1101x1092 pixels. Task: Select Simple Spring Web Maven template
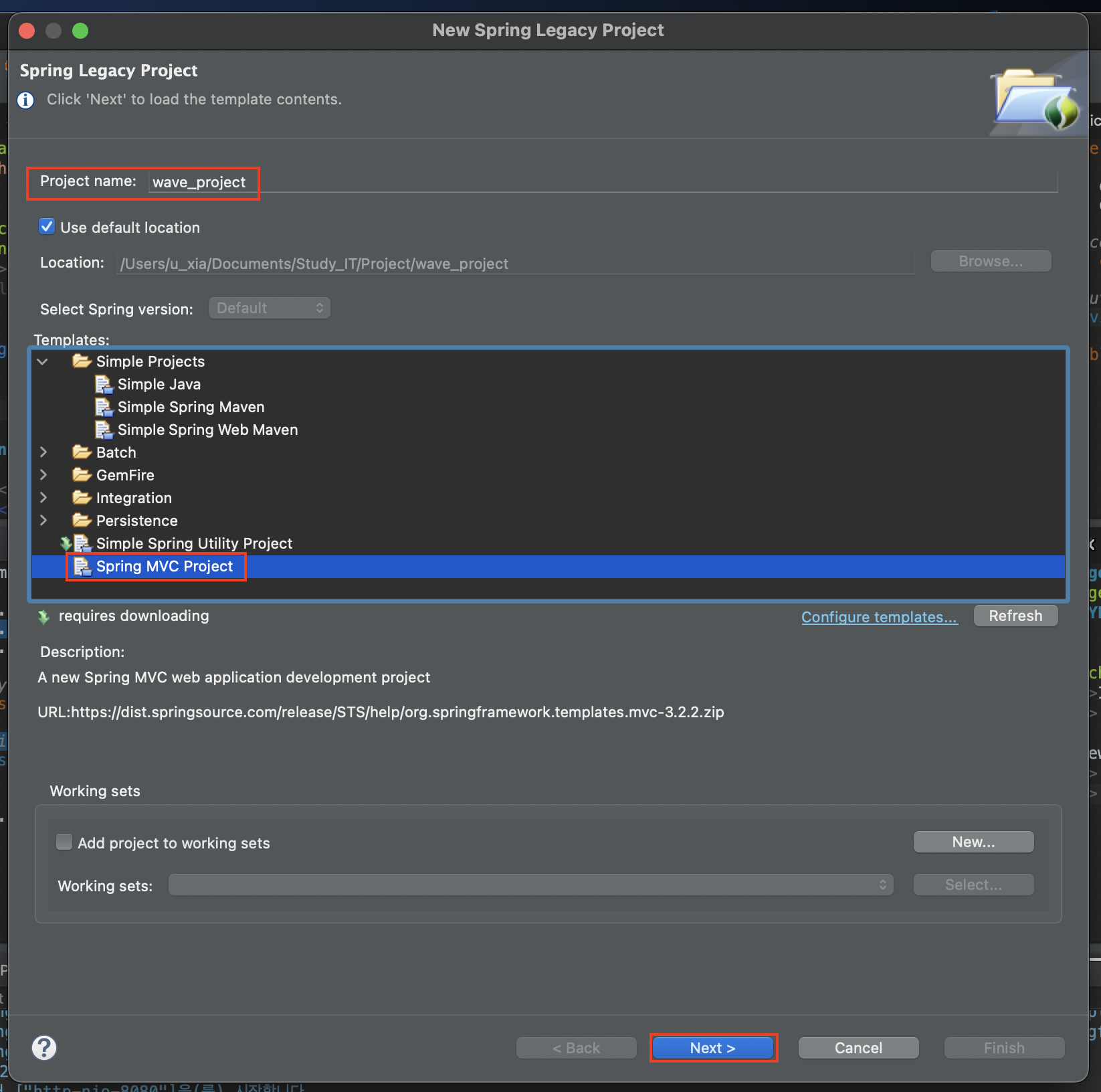[548, 430]
